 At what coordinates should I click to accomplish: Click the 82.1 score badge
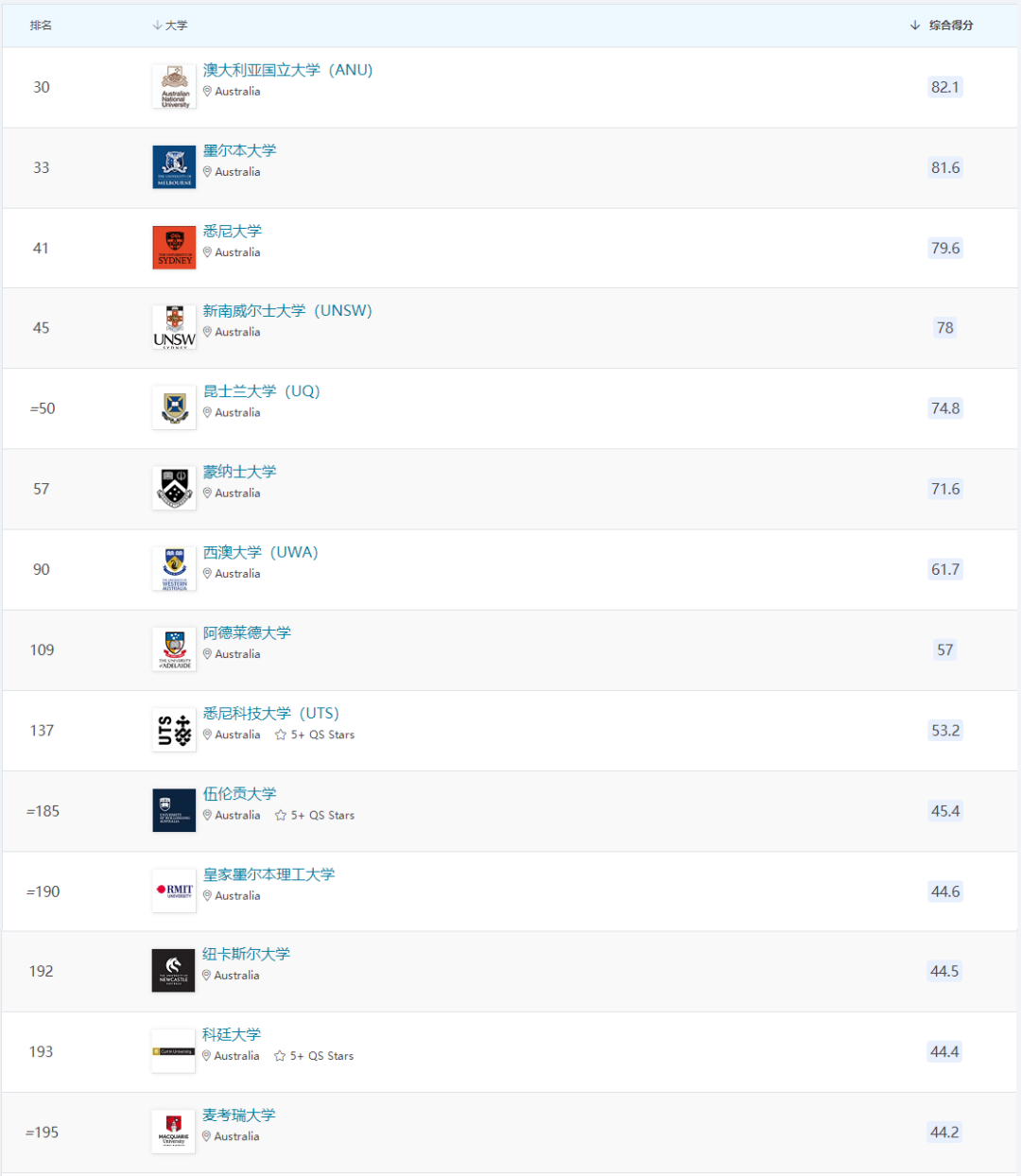945,87
